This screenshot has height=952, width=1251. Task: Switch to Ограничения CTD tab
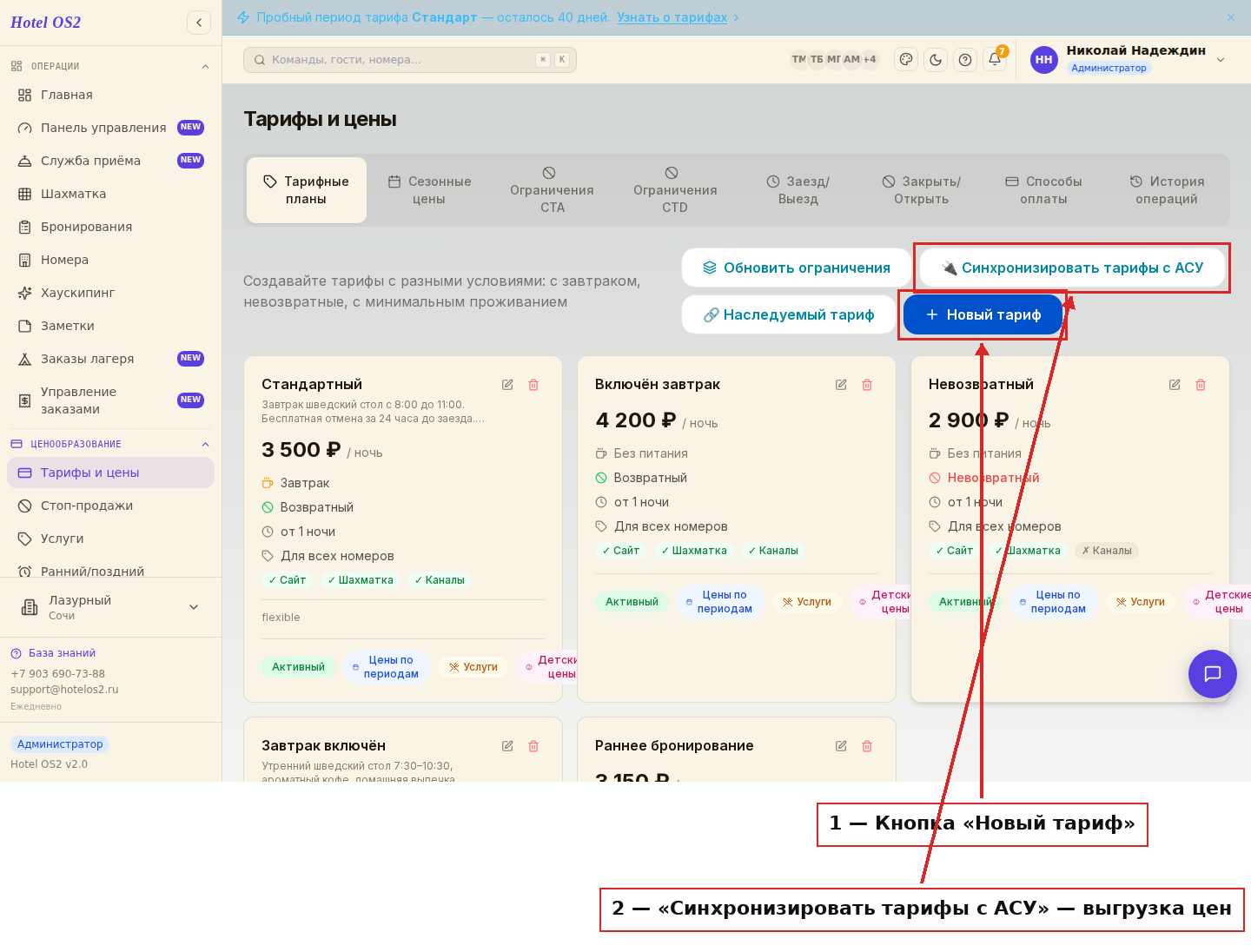(x=675, y=190)
